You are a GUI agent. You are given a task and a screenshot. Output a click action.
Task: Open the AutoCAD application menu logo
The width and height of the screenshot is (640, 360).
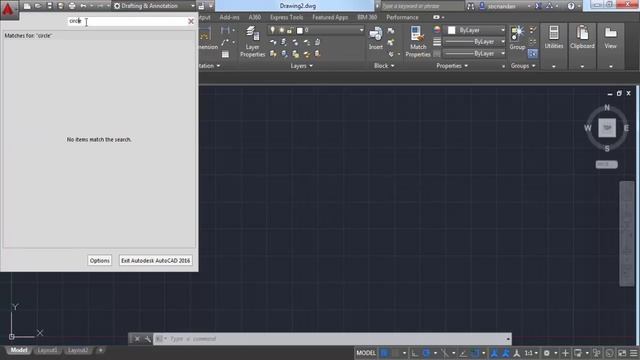pyautogui.click(x=8, y=9)
